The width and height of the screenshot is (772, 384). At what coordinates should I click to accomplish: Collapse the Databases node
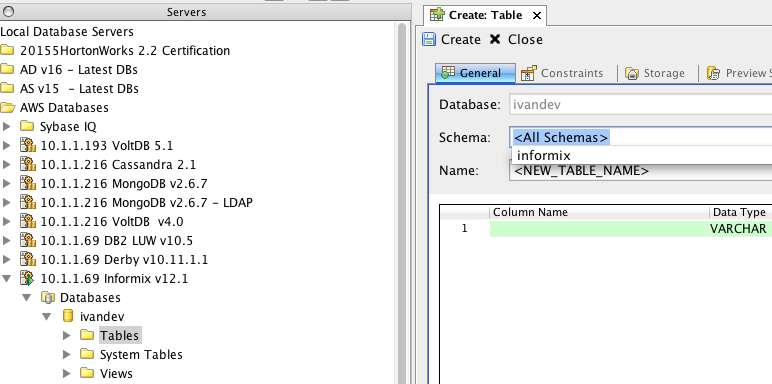(x=27, y=297)
